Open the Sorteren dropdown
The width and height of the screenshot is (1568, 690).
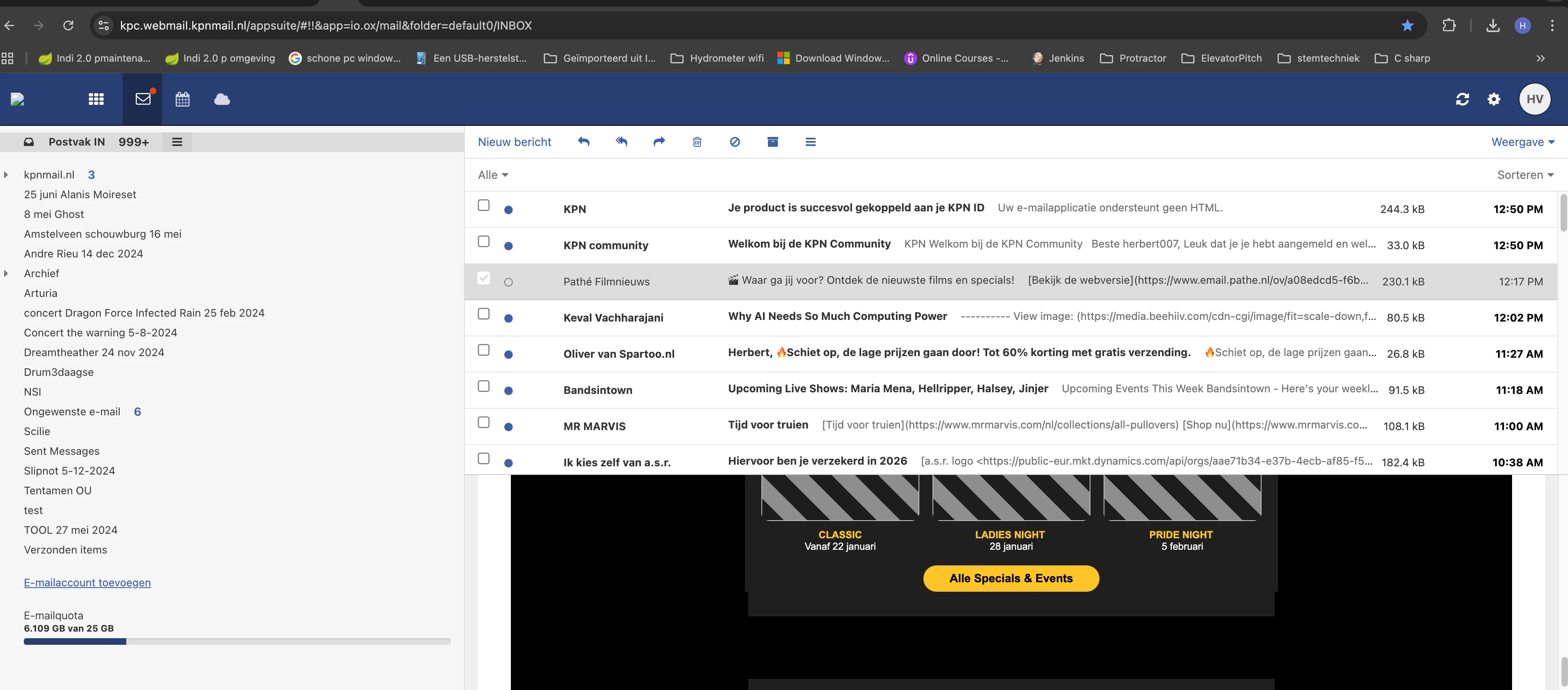[x=1525, y=175]
